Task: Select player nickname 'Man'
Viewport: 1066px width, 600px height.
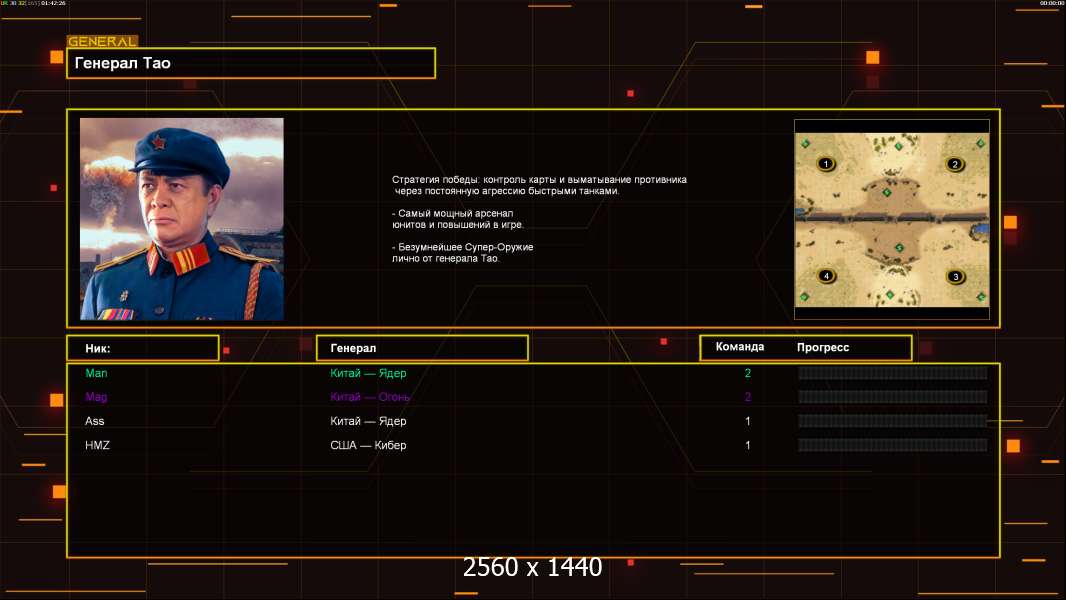Action: 96,373
